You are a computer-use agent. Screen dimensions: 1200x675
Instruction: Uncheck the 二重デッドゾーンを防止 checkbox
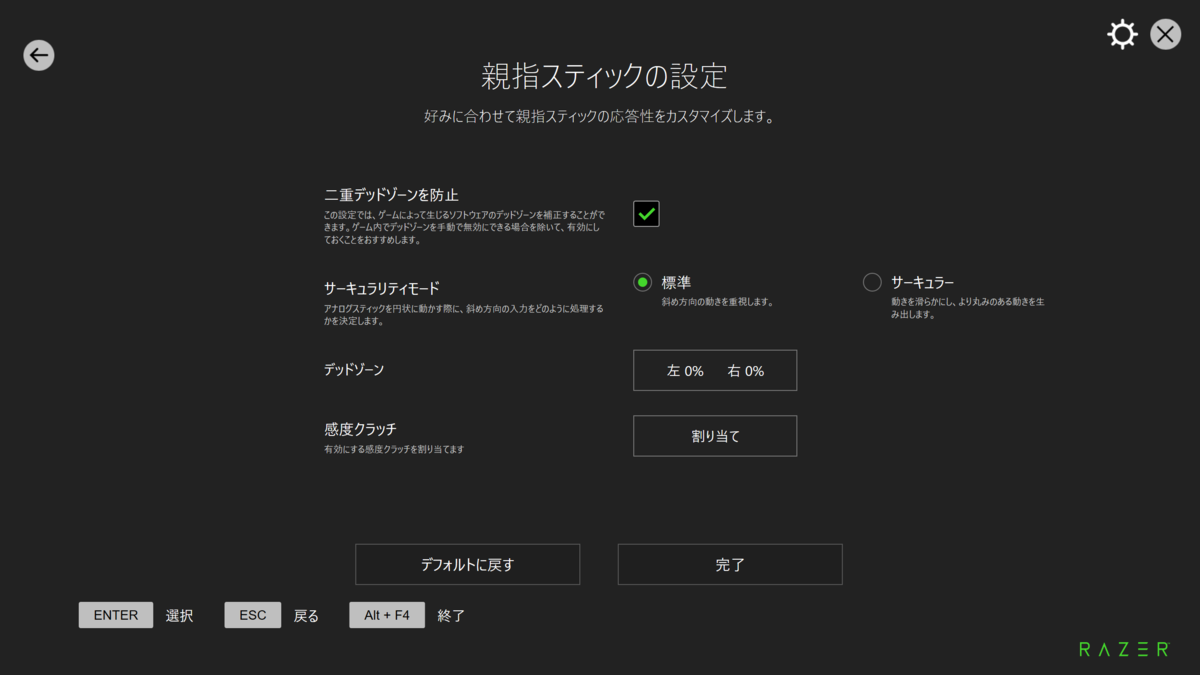[646, 213]
